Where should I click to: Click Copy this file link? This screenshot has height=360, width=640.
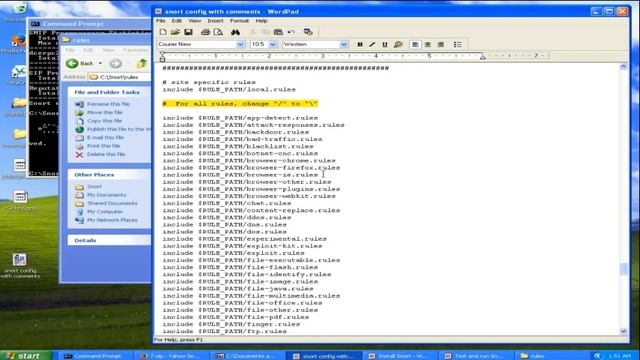104,121
